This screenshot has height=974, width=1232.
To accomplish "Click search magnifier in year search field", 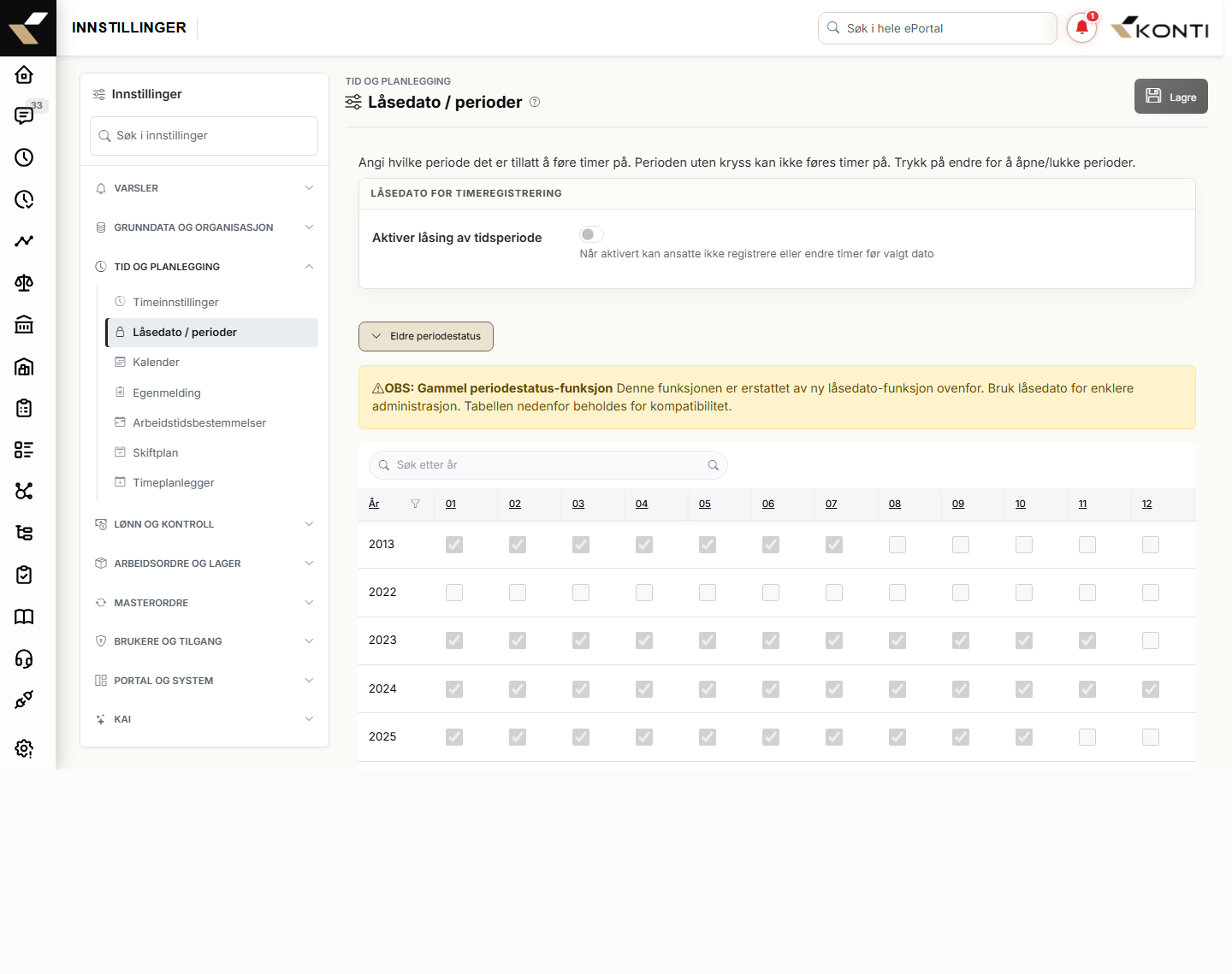I will [713, 465].
